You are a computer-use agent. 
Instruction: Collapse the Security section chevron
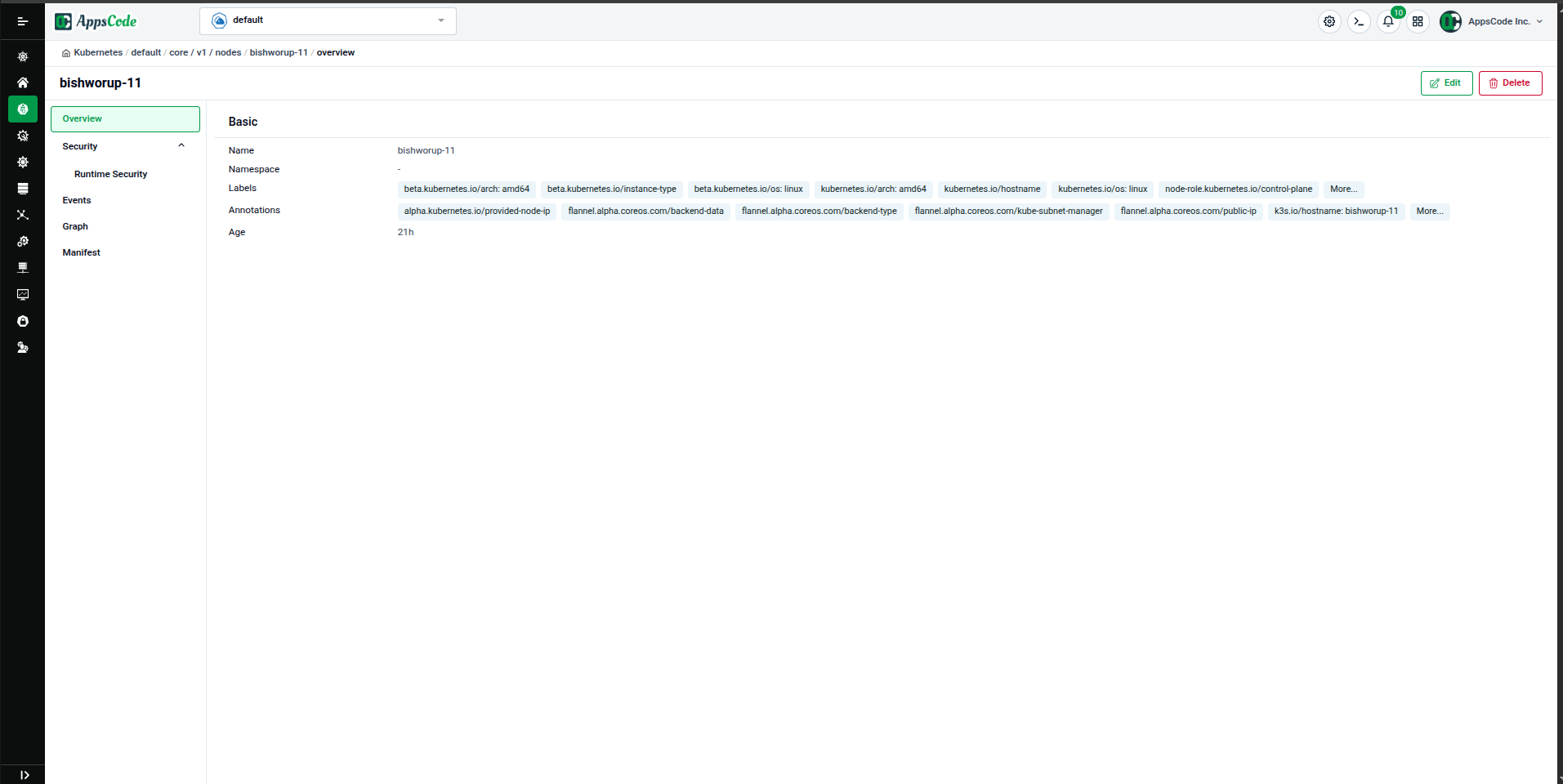pos(181,145)
